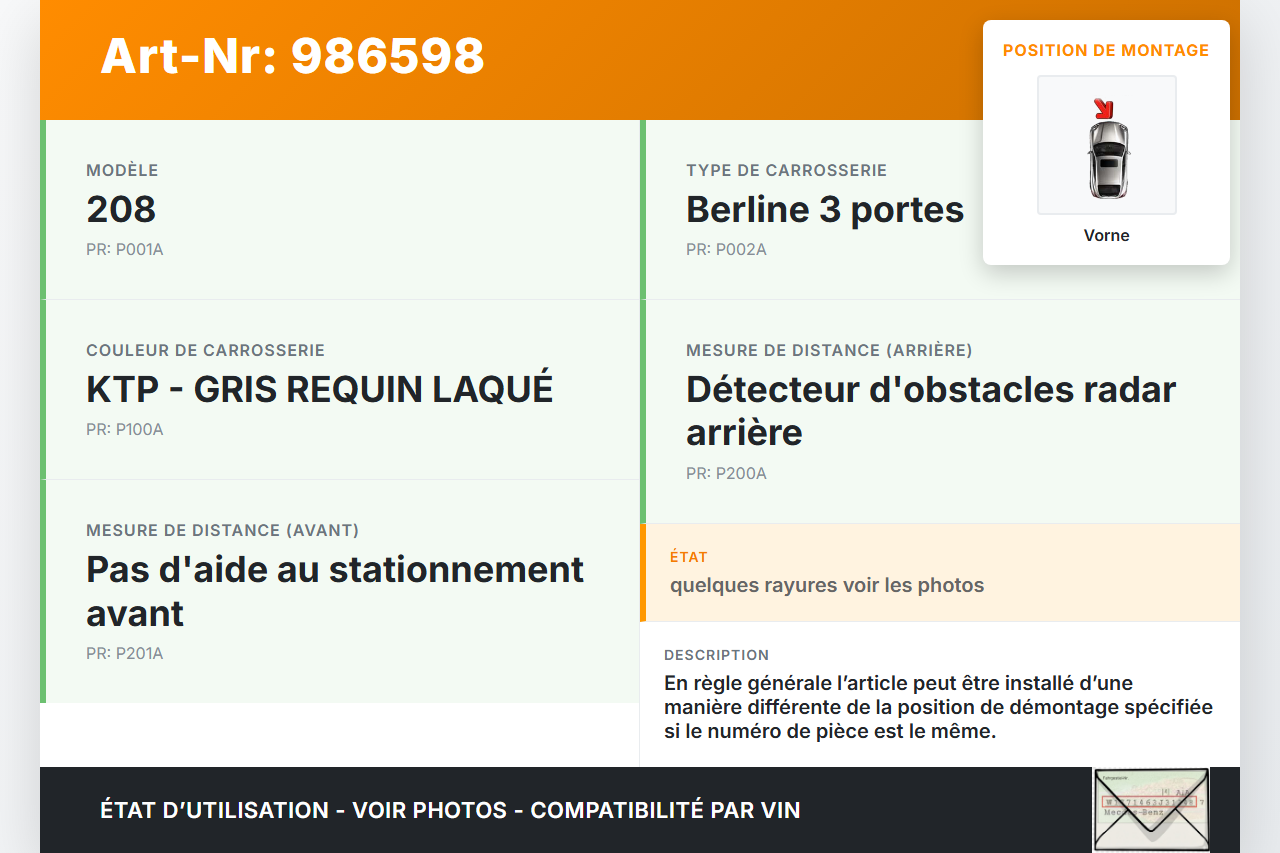1280x853 pixels.
Task: Select "quelques rayures voir les photos" text
Action: click(827, 585)
